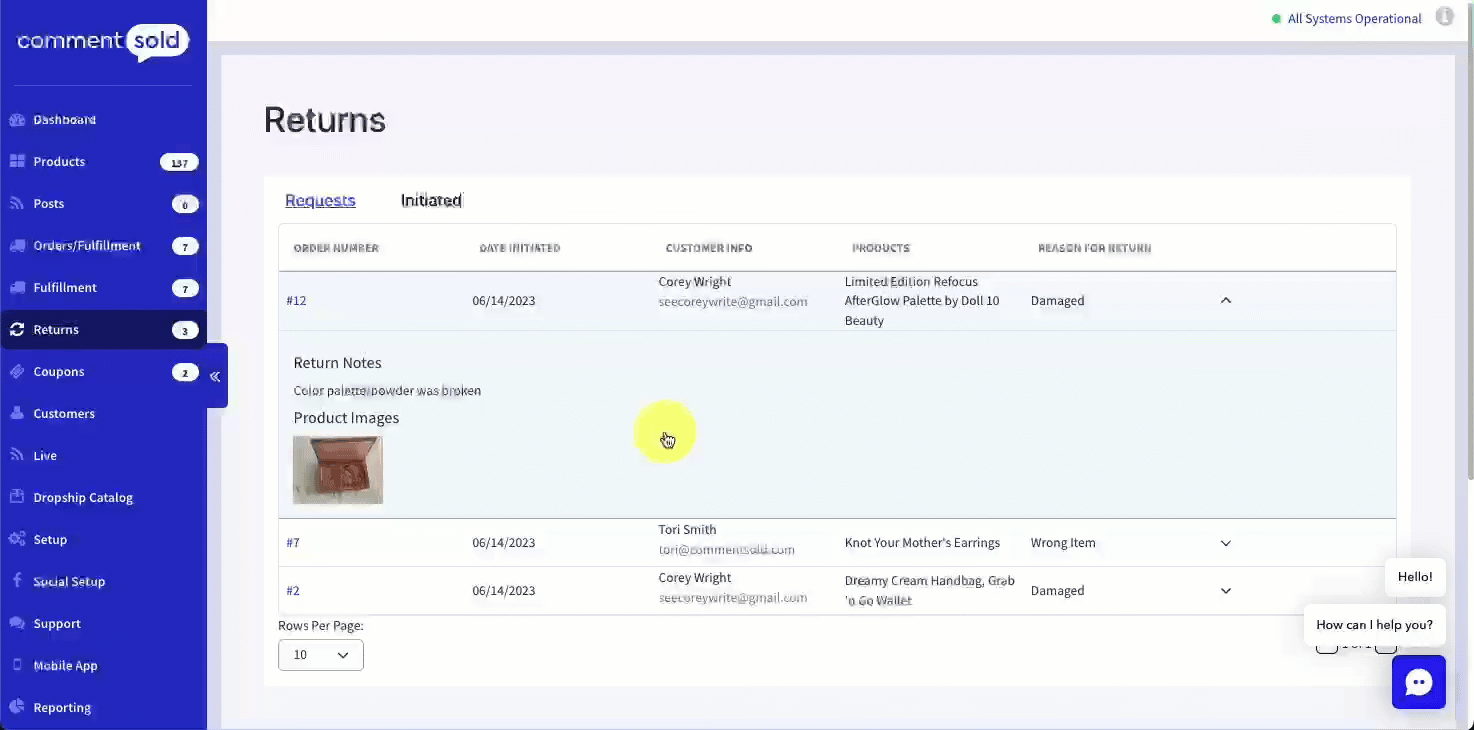Image resolution: width=1474 pixels, height=730 pixels.
Task: Open order number #12 link
Action: (x=296, y=300)
